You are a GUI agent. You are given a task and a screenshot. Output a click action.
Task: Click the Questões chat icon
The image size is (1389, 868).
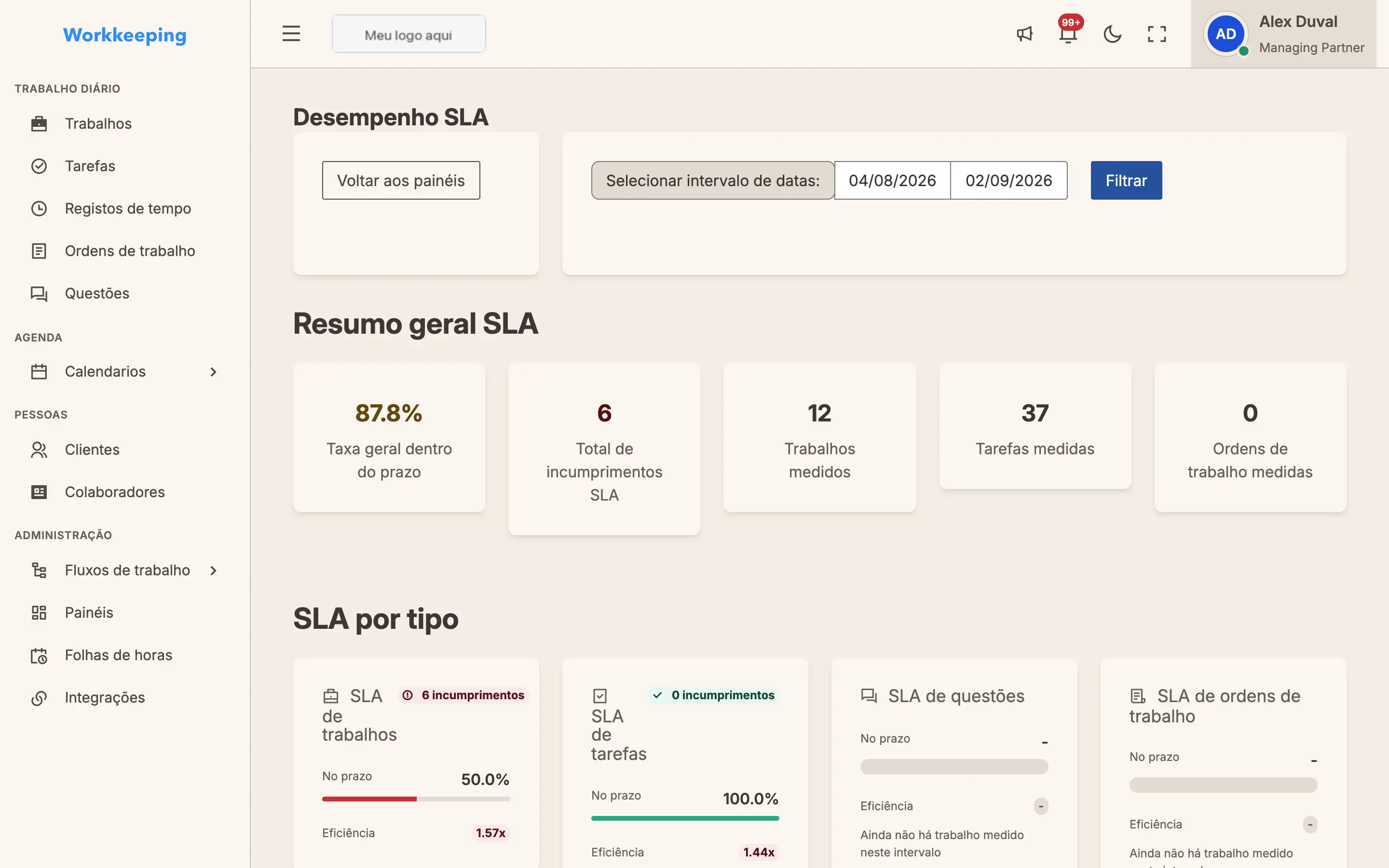(x=39, y=293)
